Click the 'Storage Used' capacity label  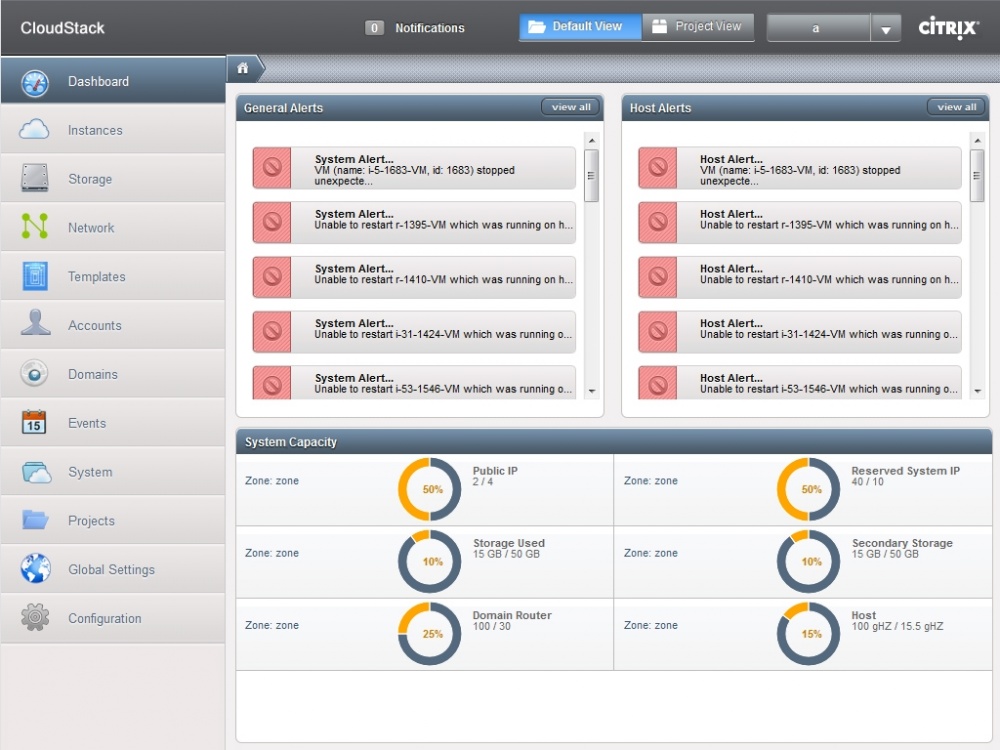pyautogui.click(x=509, y=543)
